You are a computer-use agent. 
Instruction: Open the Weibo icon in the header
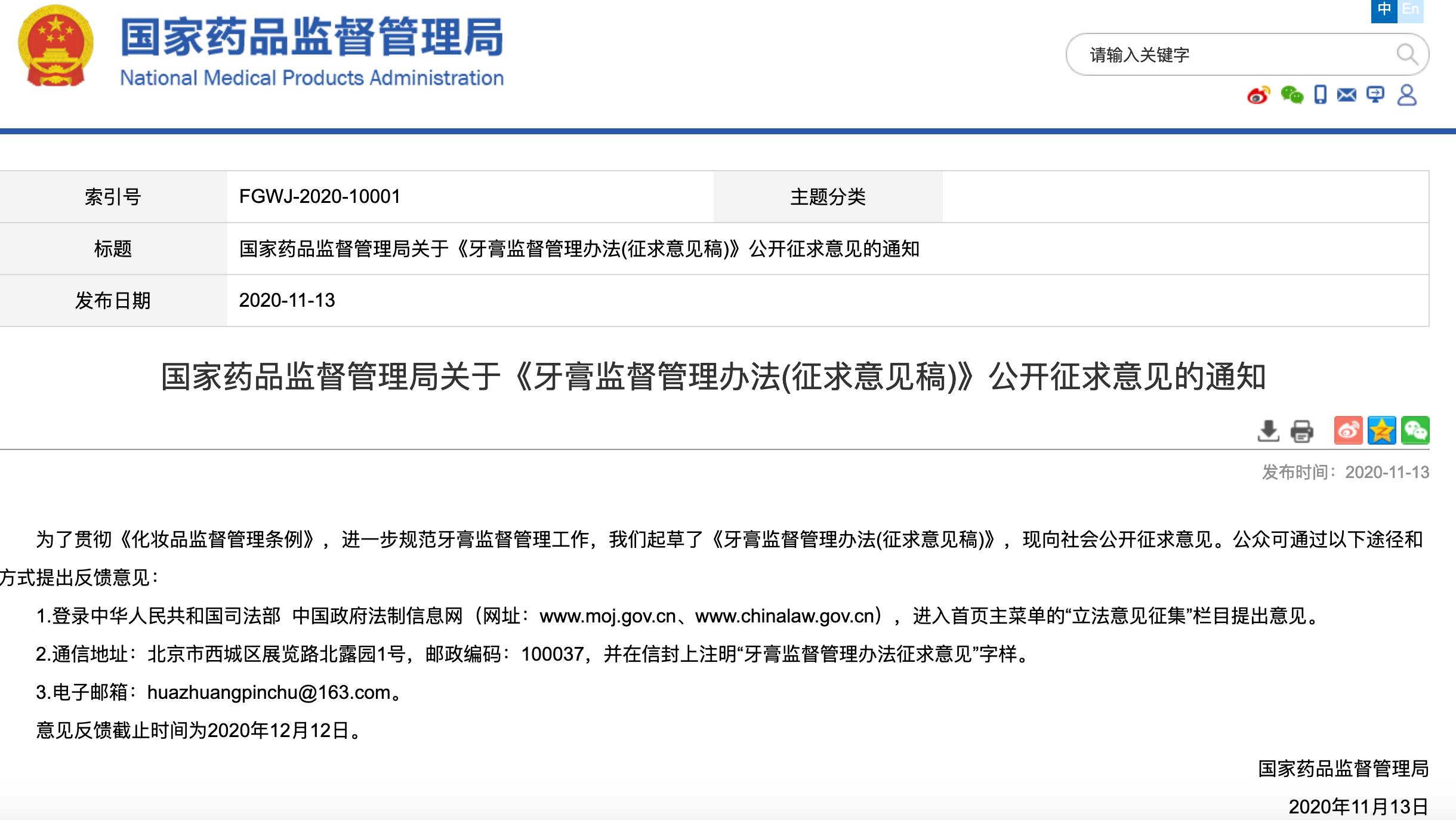[1259, 94]
